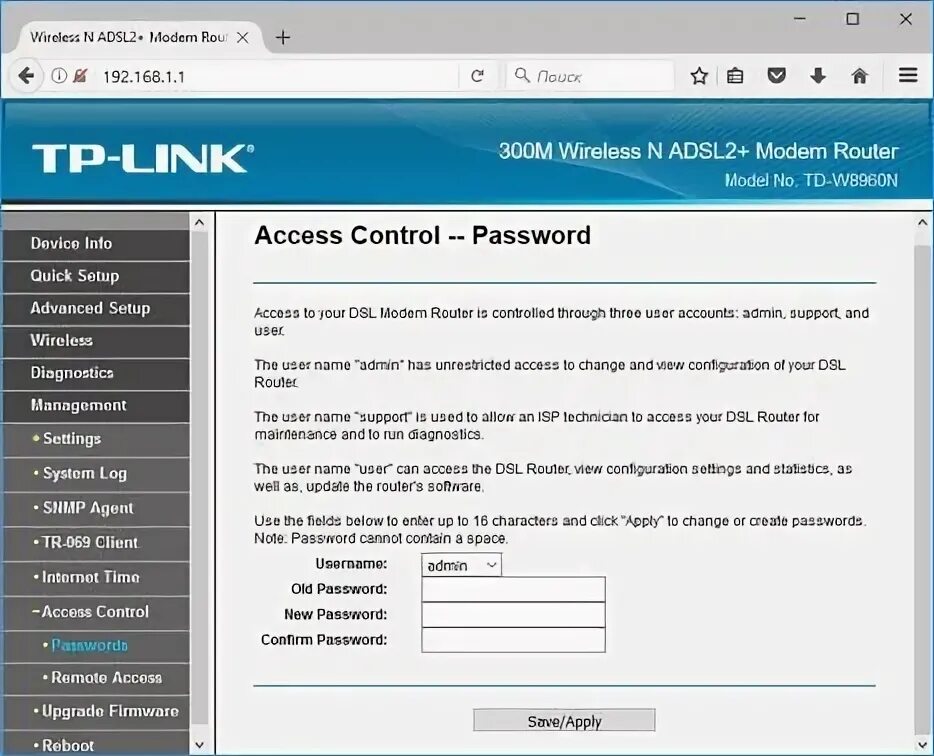The height and width of the screenshot is (756, 934).
Task: Open the bookmarks list icon
Action: tap(735, 76)
